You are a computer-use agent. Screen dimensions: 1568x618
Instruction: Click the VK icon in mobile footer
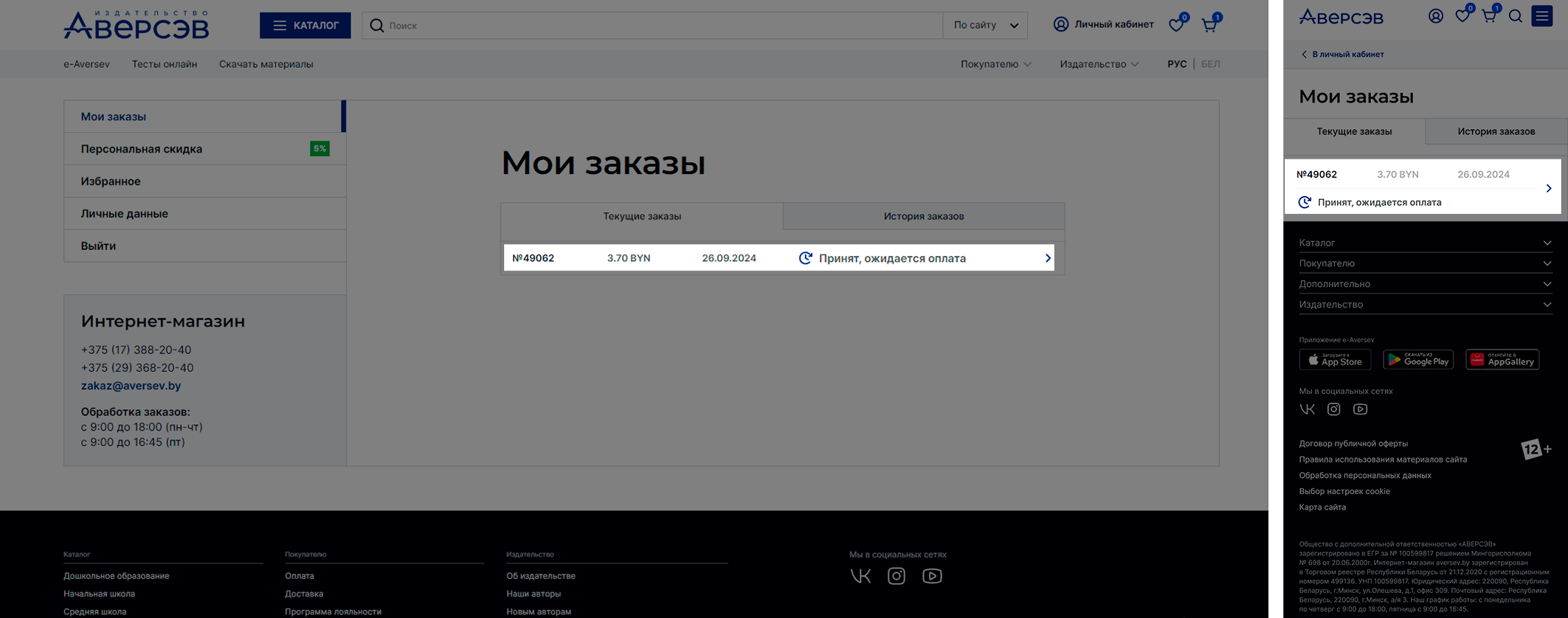(x=1307, y=409)
